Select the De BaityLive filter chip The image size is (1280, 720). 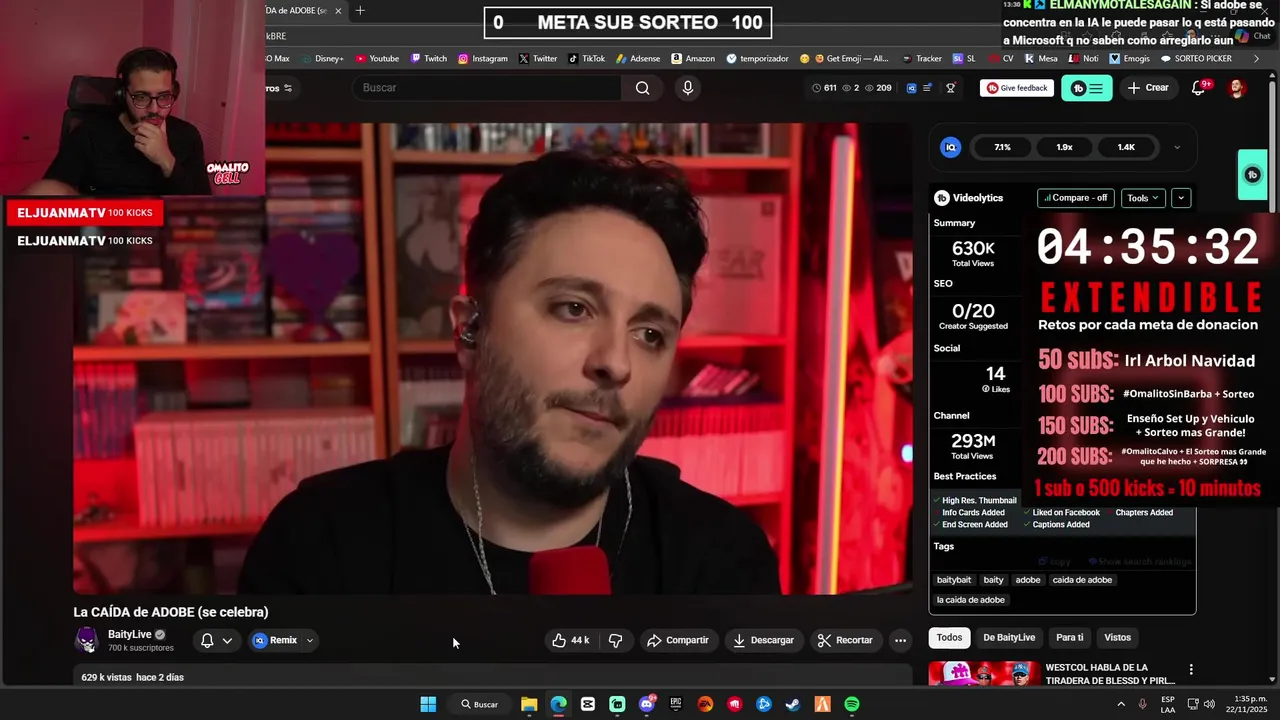(x=1009, y=637)
